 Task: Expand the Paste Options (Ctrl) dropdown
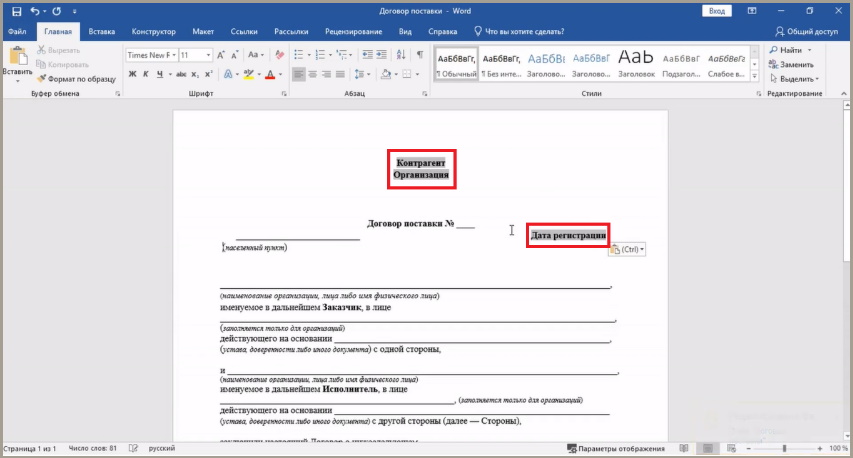pyautogui.click(x=627, y=249)
